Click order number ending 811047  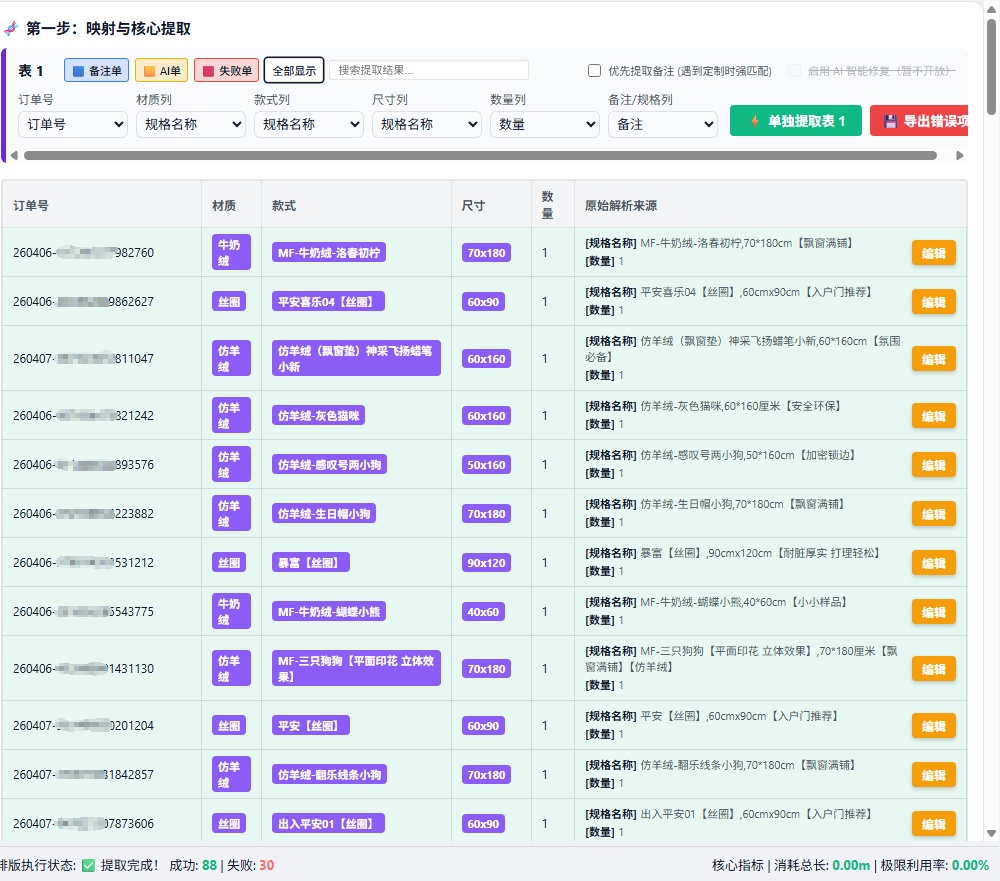[84, 359]
